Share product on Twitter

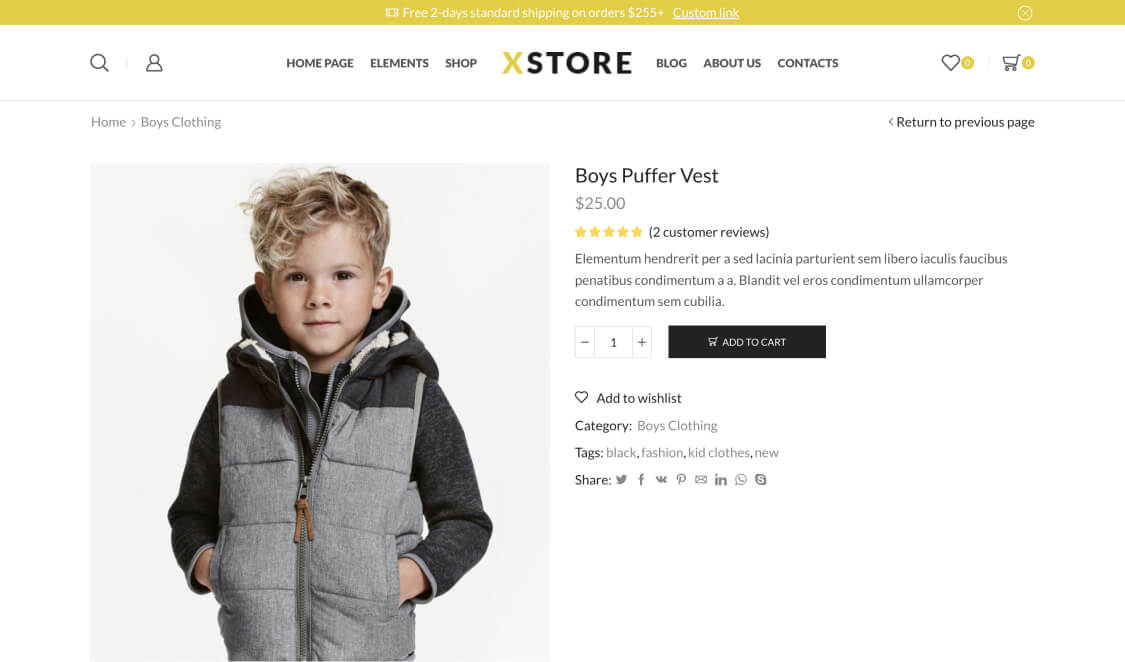click(621, 480)
